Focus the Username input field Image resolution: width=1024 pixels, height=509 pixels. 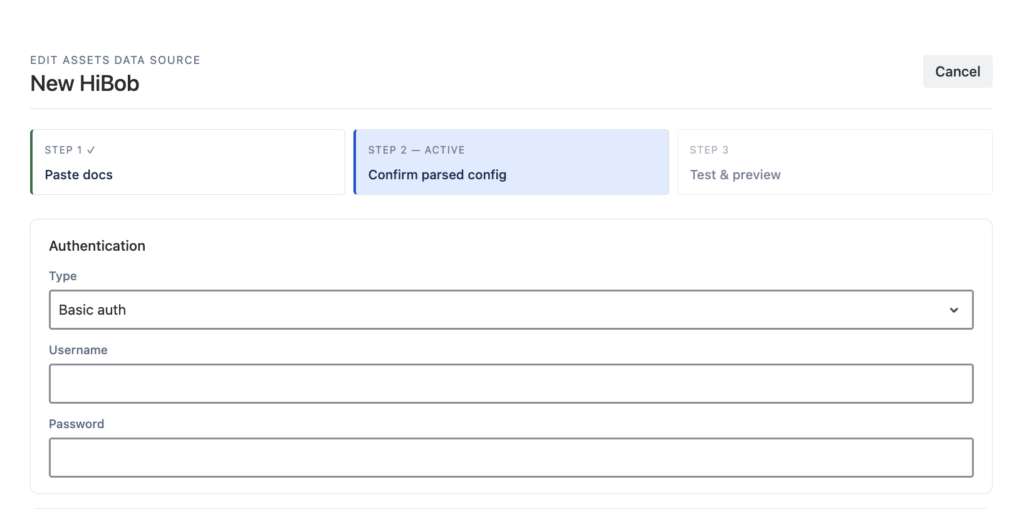[x=511, y=384]
